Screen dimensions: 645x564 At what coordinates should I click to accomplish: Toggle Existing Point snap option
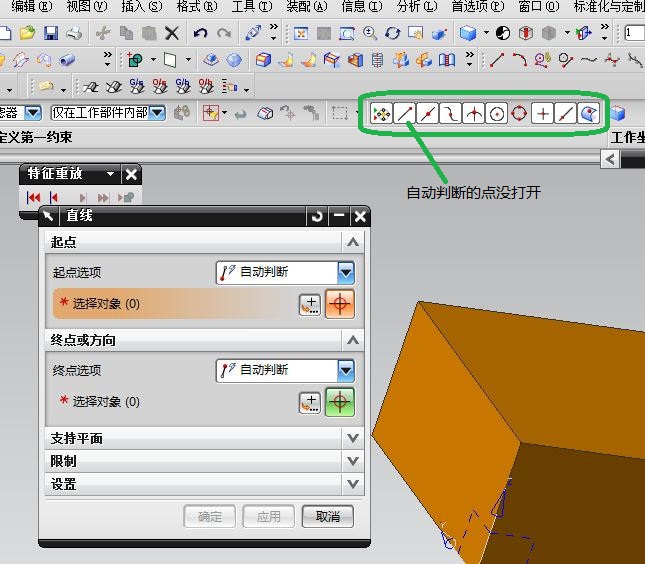pyautogui.click(x=543, y=113)
